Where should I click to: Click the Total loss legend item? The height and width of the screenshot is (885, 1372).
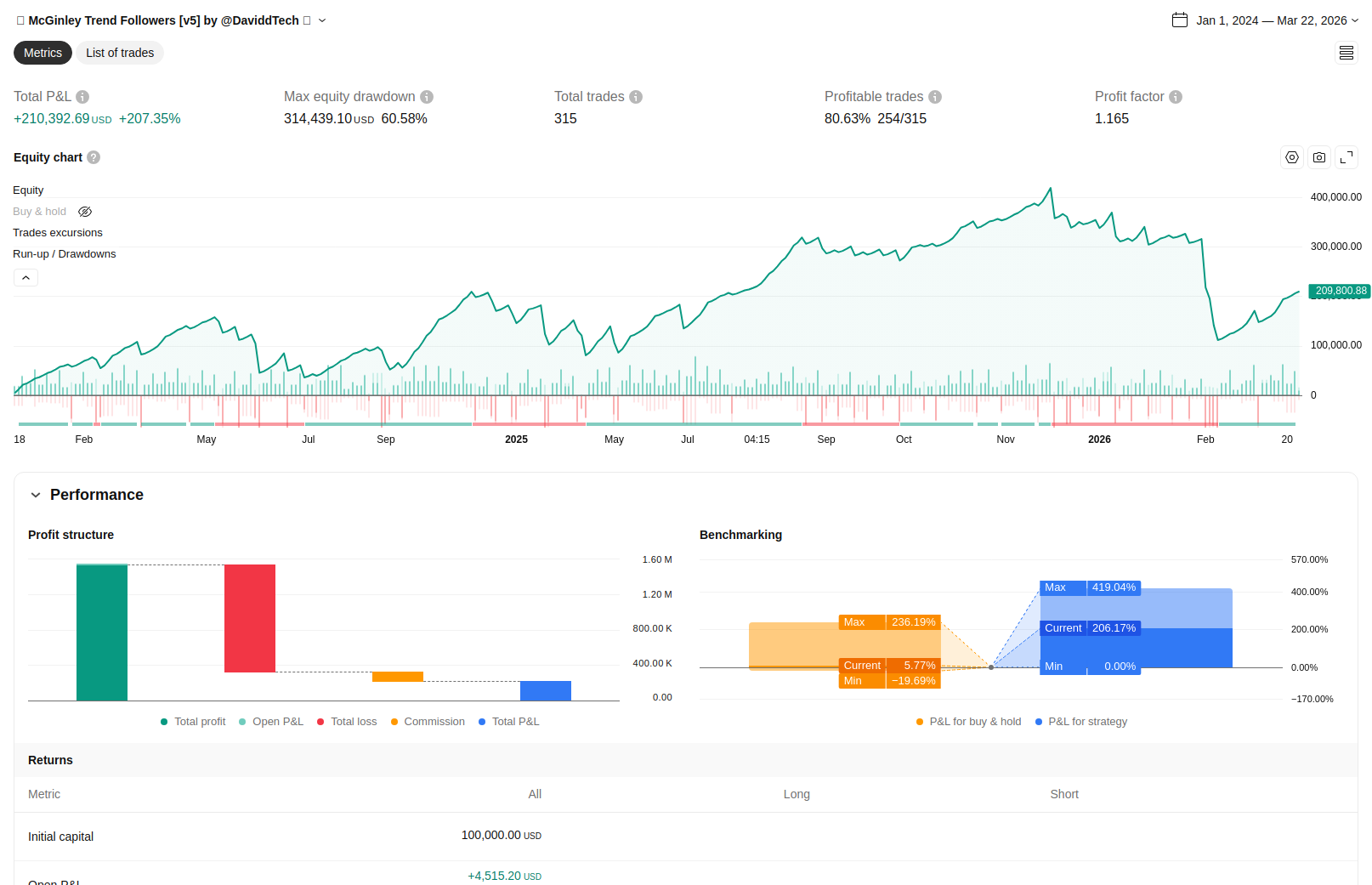coord(347,722)
